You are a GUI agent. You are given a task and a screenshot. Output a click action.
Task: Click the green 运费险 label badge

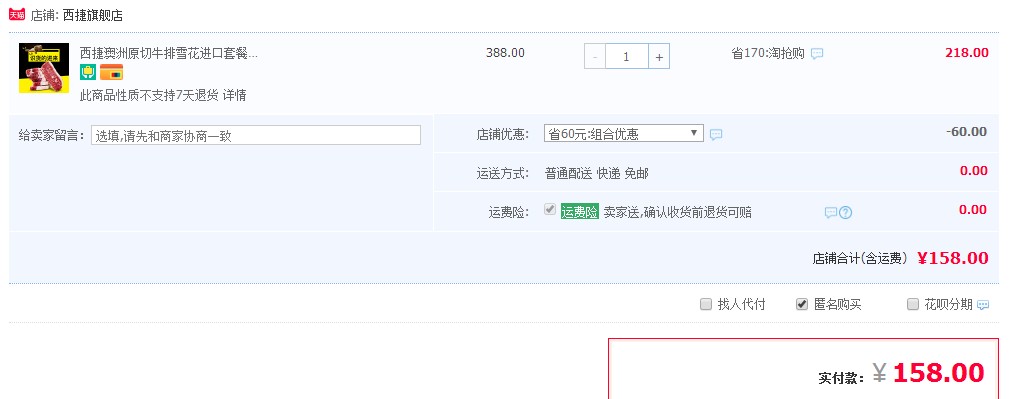tap(580, 212)
